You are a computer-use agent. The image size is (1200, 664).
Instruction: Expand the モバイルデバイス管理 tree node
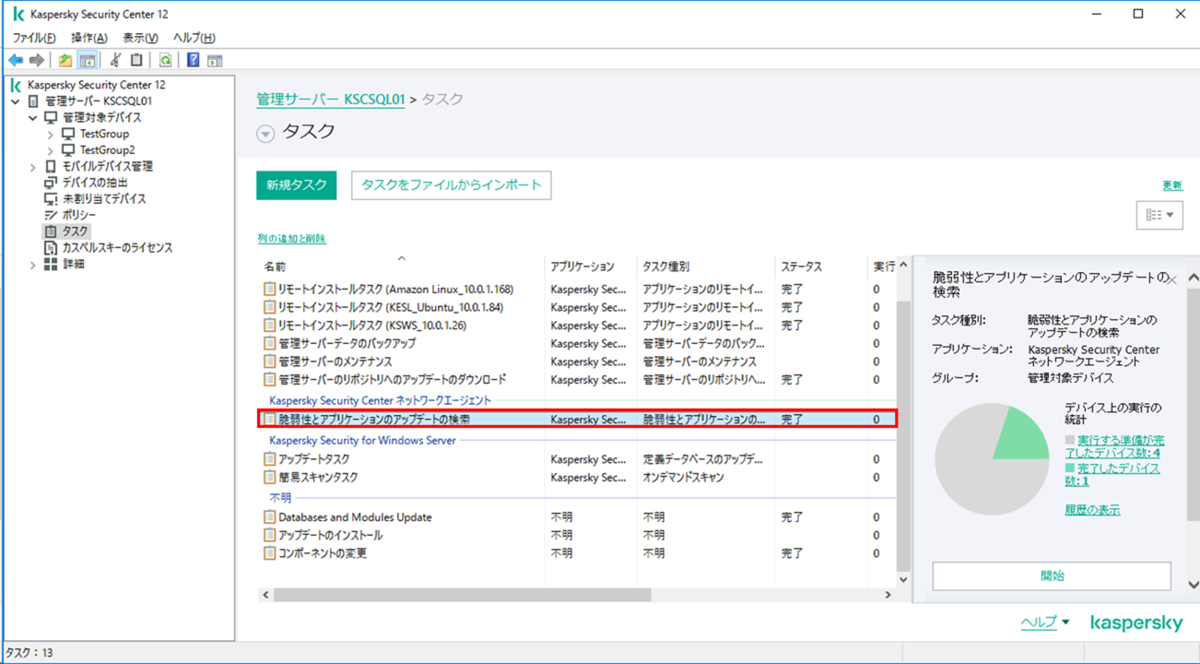[33, 166]
